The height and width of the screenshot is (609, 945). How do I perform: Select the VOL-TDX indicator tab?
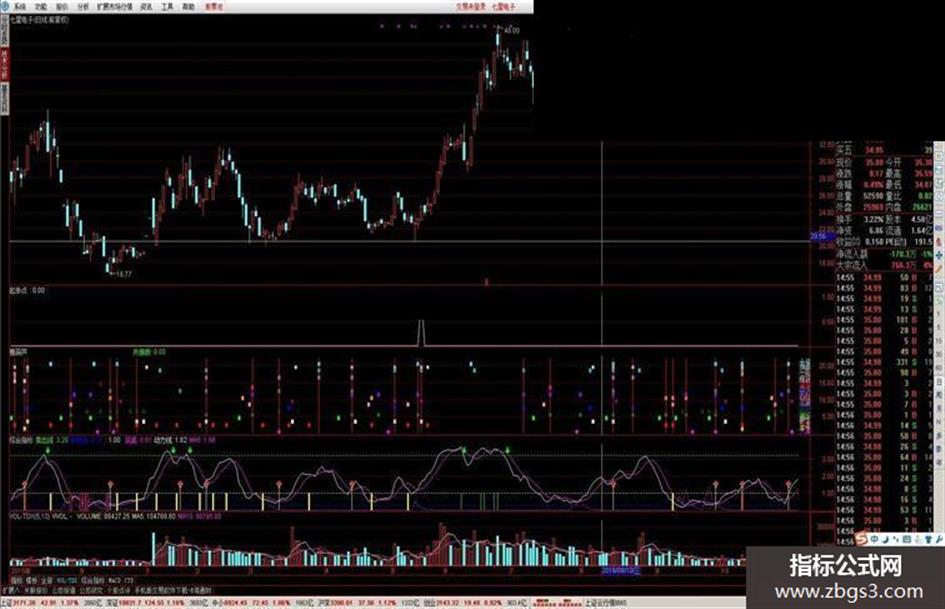point(66,581)
